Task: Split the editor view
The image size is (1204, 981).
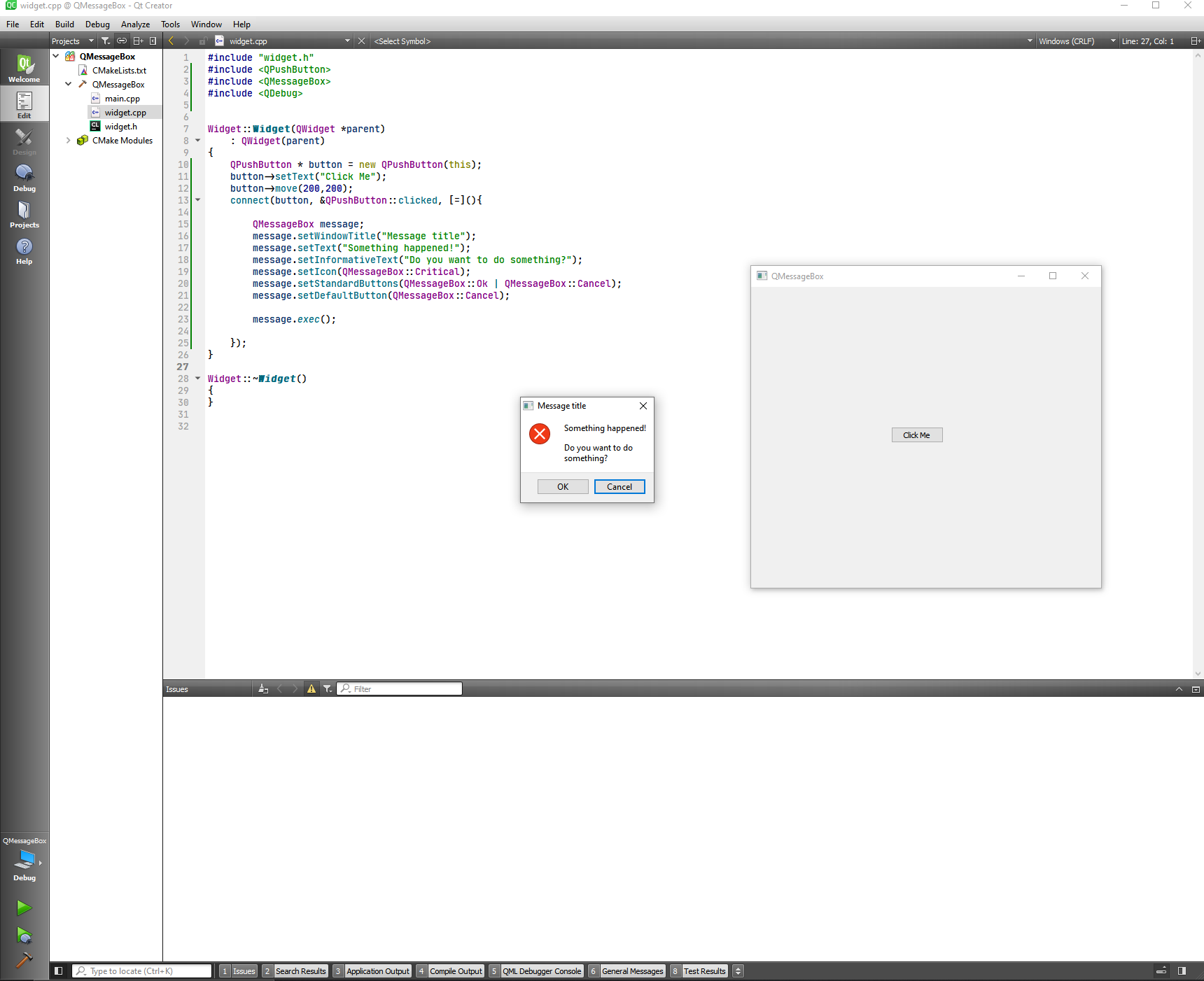Action: pyautogui.click(x=1196, y=41)
